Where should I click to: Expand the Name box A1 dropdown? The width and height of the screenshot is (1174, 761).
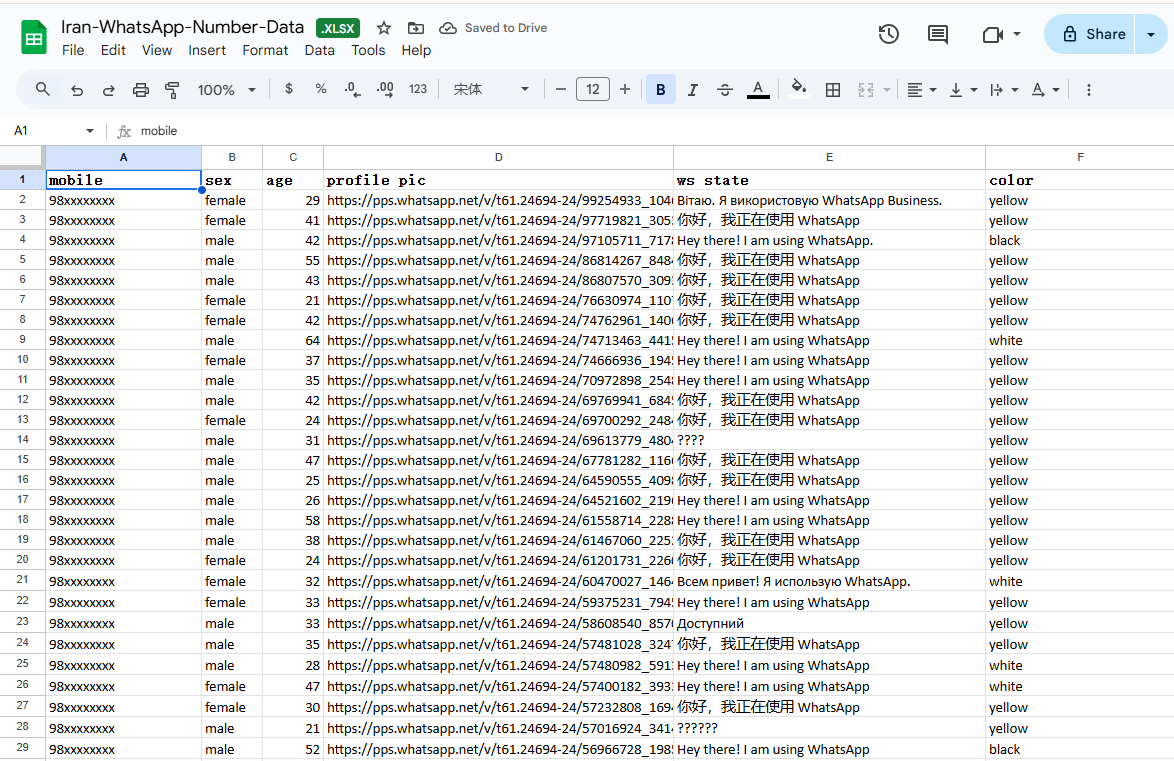point(90,130)
